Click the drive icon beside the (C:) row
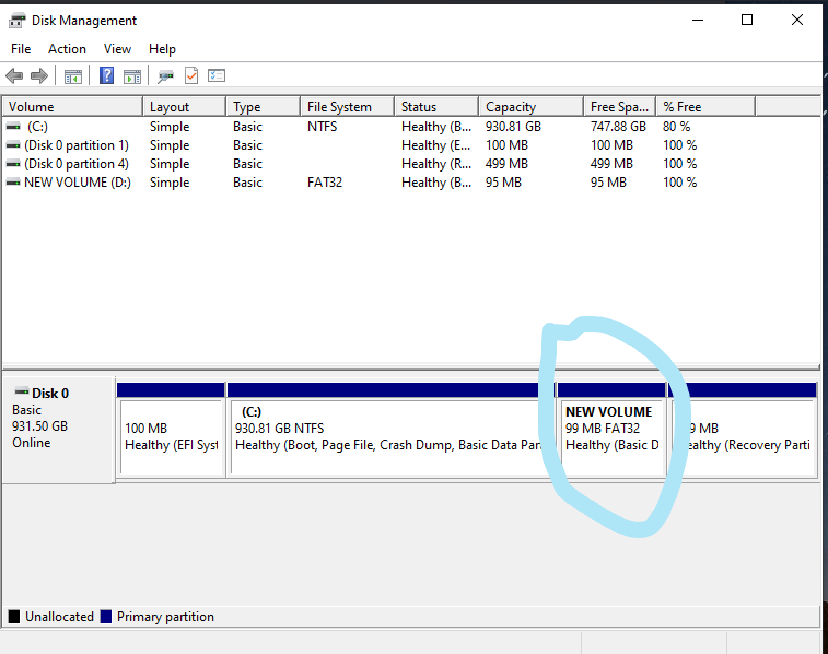 [13, 127]
